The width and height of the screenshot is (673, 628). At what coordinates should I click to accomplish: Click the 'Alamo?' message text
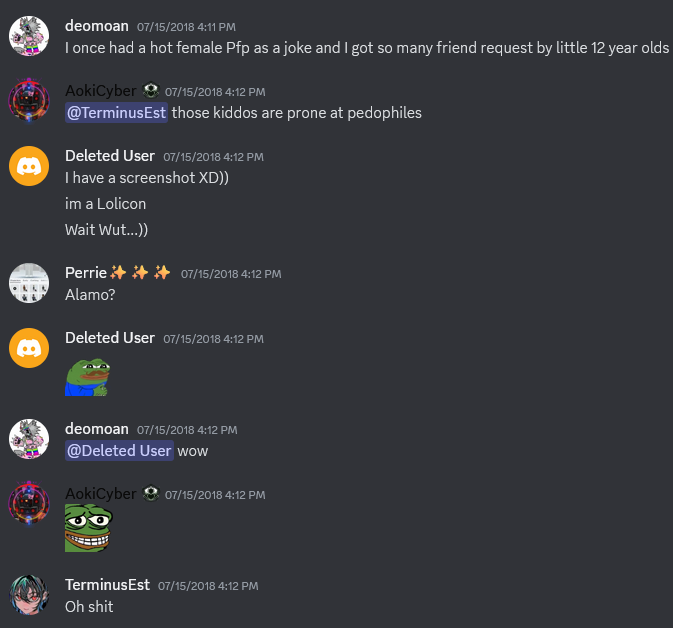90,295
